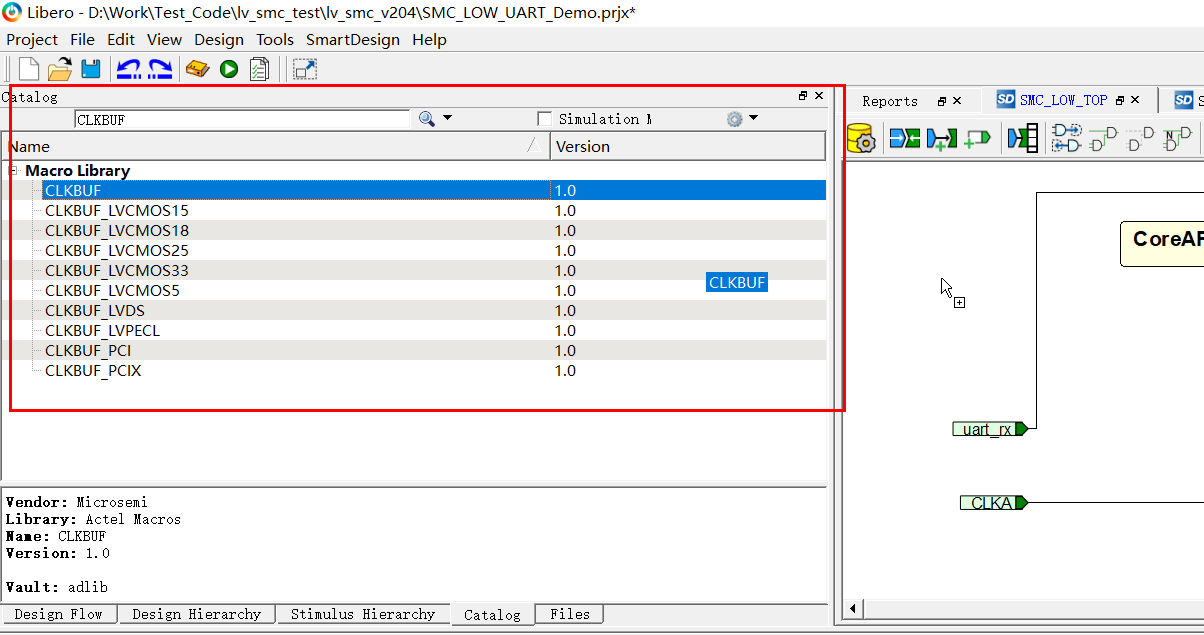Viewport: 1204px width, 635px height.
Task: Click the New File icon on the toolbar
Action: [27, 69]
